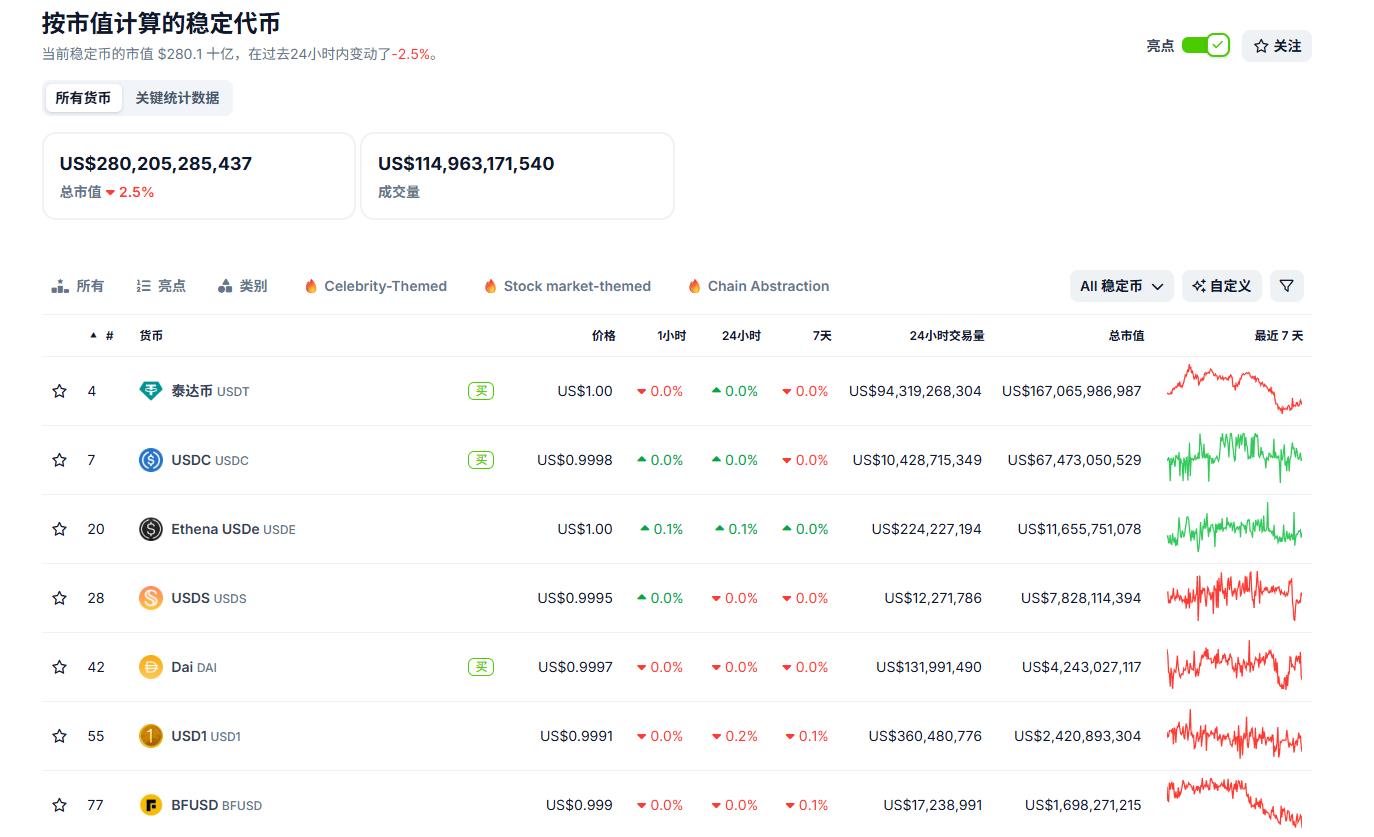Viewport: 1374px width, 837px height.
Task: Click 买 button for 泰达币 USDT
Action: [x=481, y=391]
